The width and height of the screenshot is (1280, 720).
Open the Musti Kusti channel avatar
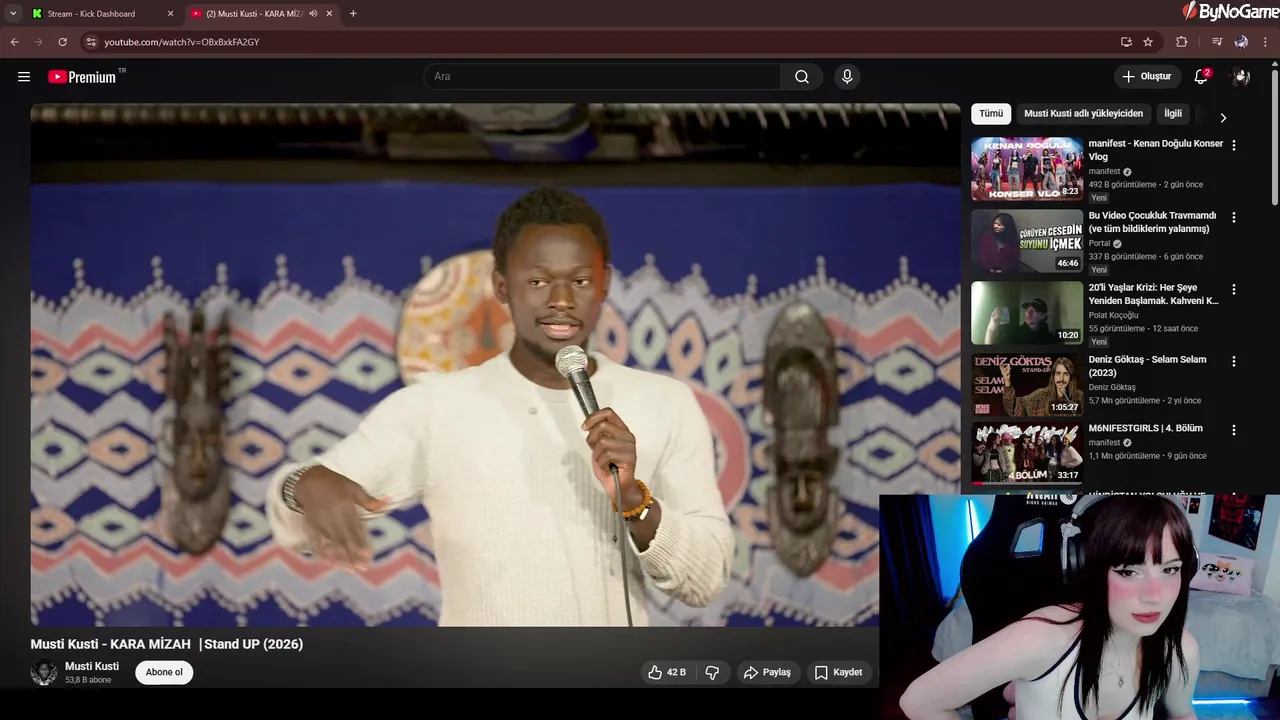(43, 672)
